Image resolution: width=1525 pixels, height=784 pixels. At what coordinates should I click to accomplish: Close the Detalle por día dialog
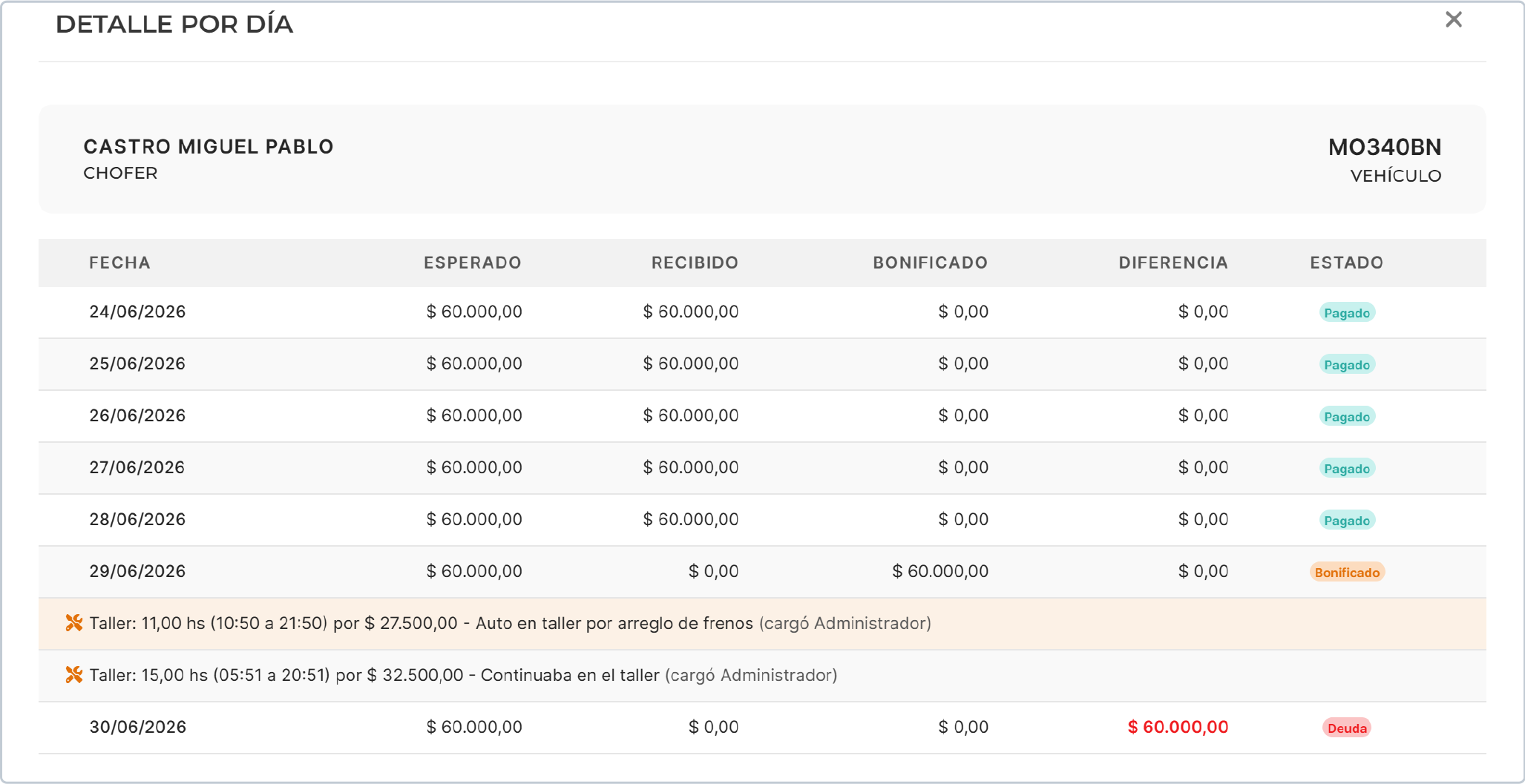click(x=1454, y=20)
